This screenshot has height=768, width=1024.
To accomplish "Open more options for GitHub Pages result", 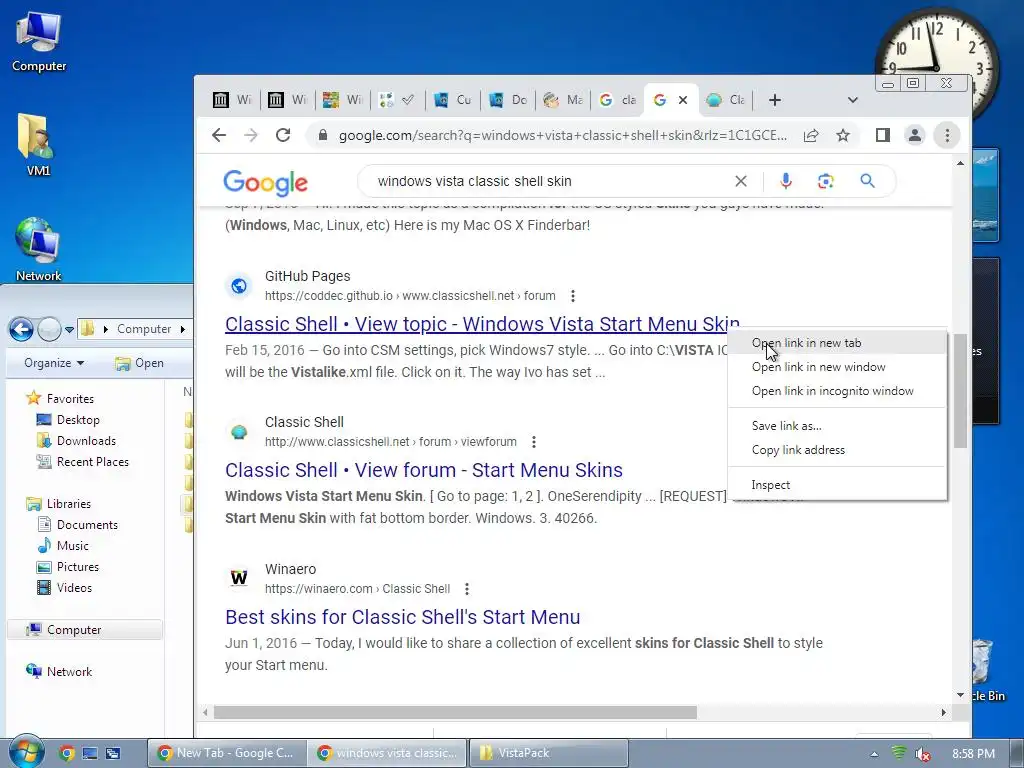I will pyautogui.click(x=573, y=296).
